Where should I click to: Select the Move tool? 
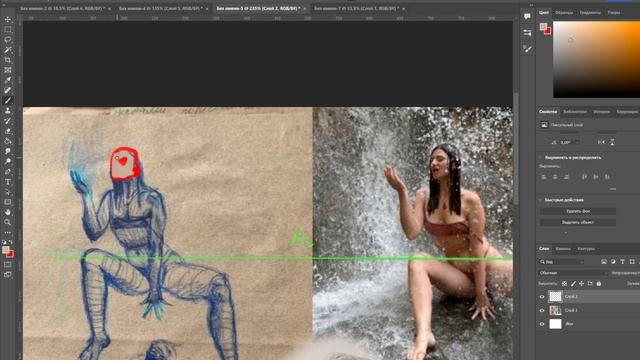pyautogui.click(x=8, y=19)
